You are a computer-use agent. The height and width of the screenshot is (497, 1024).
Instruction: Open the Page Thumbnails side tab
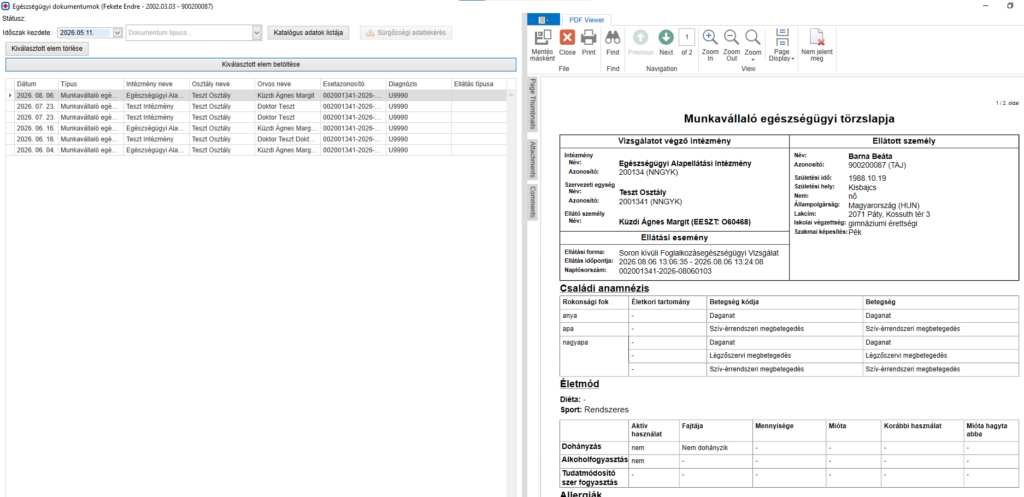point(532,104)
